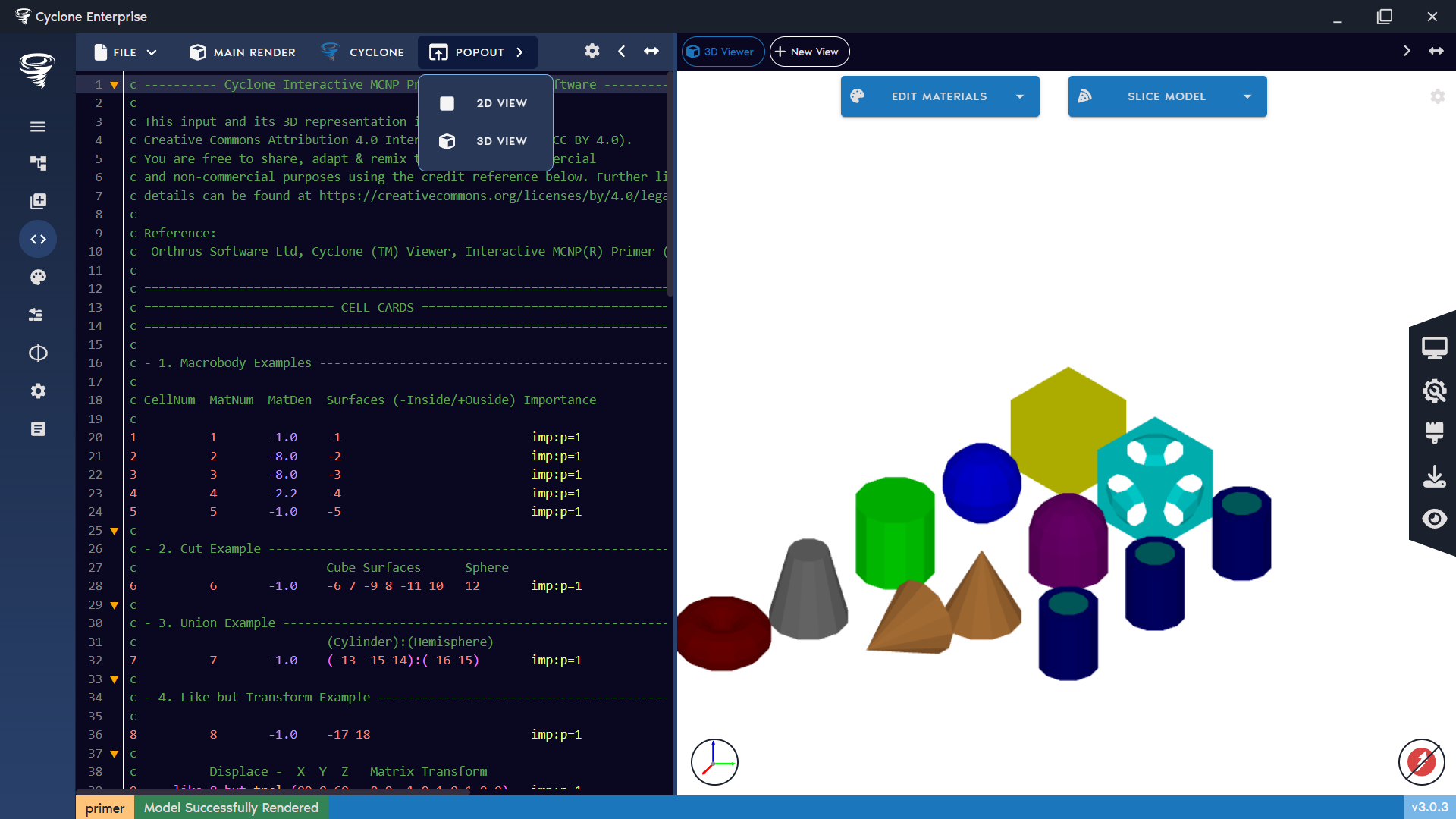Toggle the red power button in viewer corner
1456x819 pixels.
click(x=1422, y=762)
